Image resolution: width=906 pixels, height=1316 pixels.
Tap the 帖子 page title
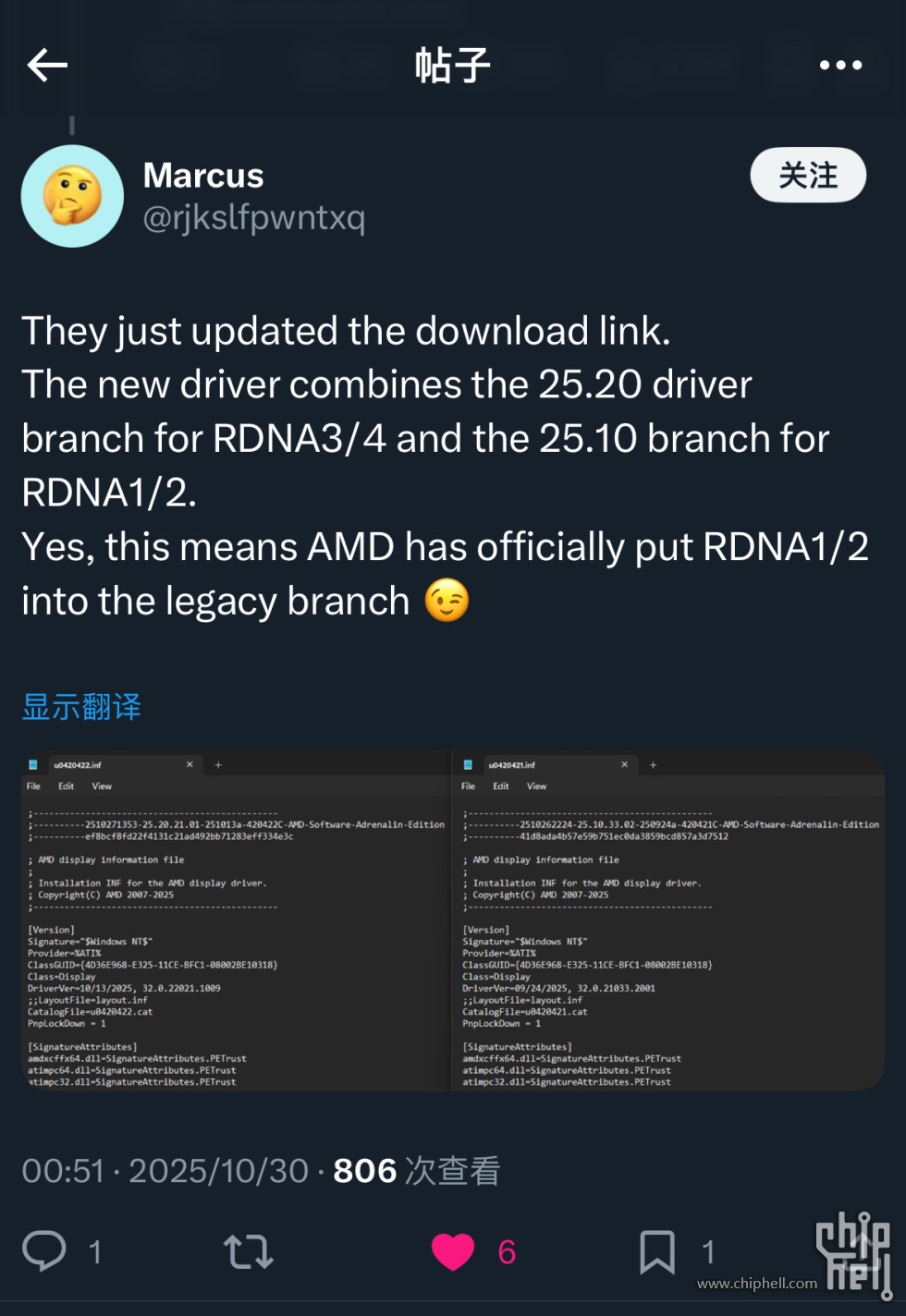coord(452,66)
